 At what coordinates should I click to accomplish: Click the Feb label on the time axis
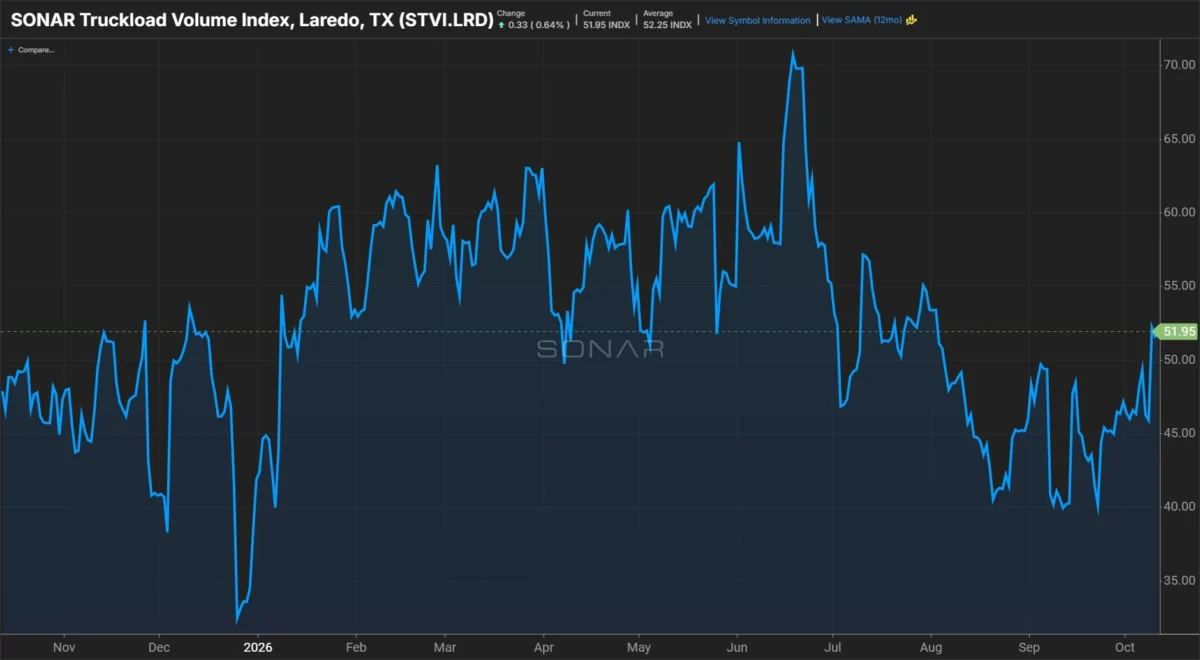[x=355, y=648]
